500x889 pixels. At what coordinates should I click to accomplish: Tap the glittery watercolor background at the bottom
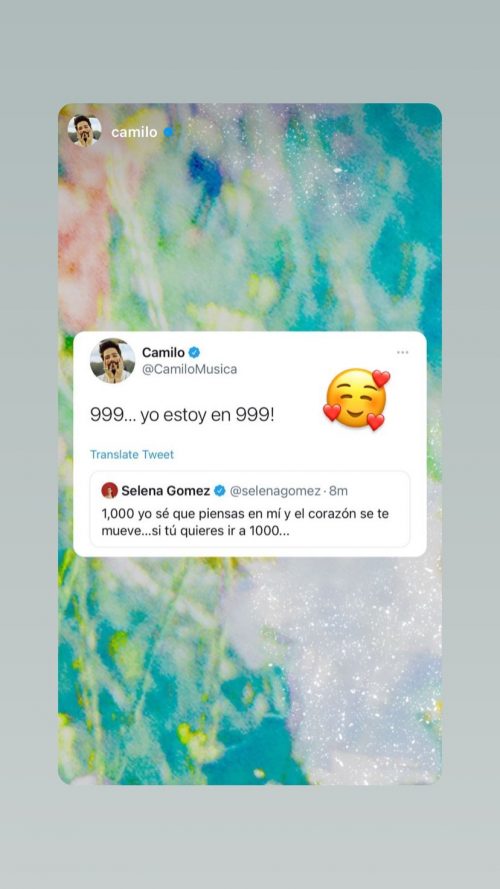pos(249,671)
